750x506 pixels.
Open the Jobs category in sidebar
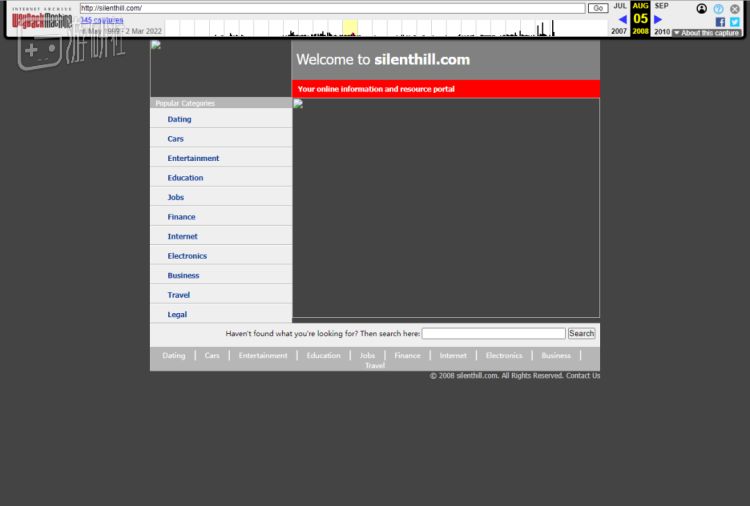pos(176,197)
